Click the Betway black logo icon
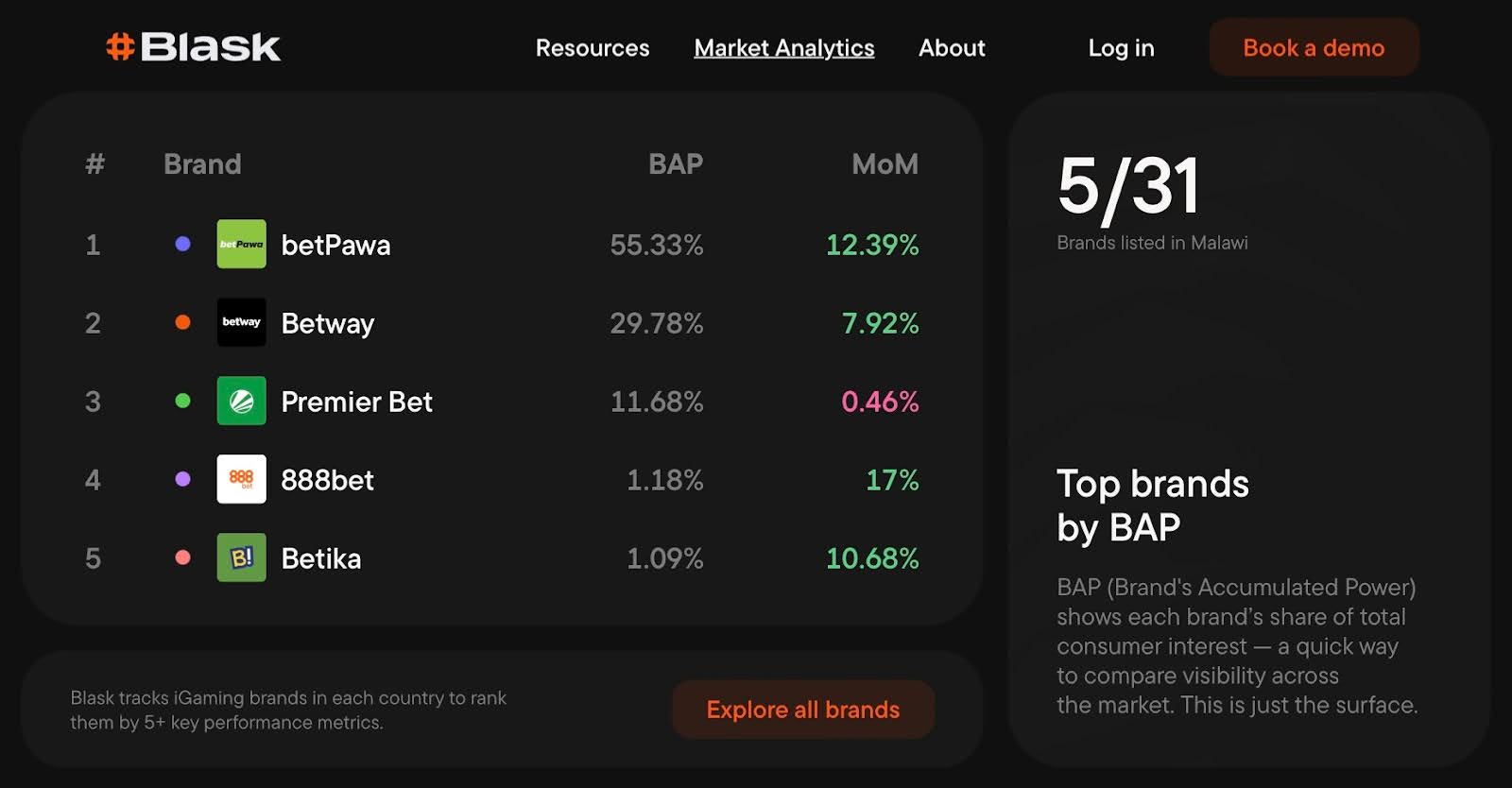1512x788 pixels. point(241,322)
